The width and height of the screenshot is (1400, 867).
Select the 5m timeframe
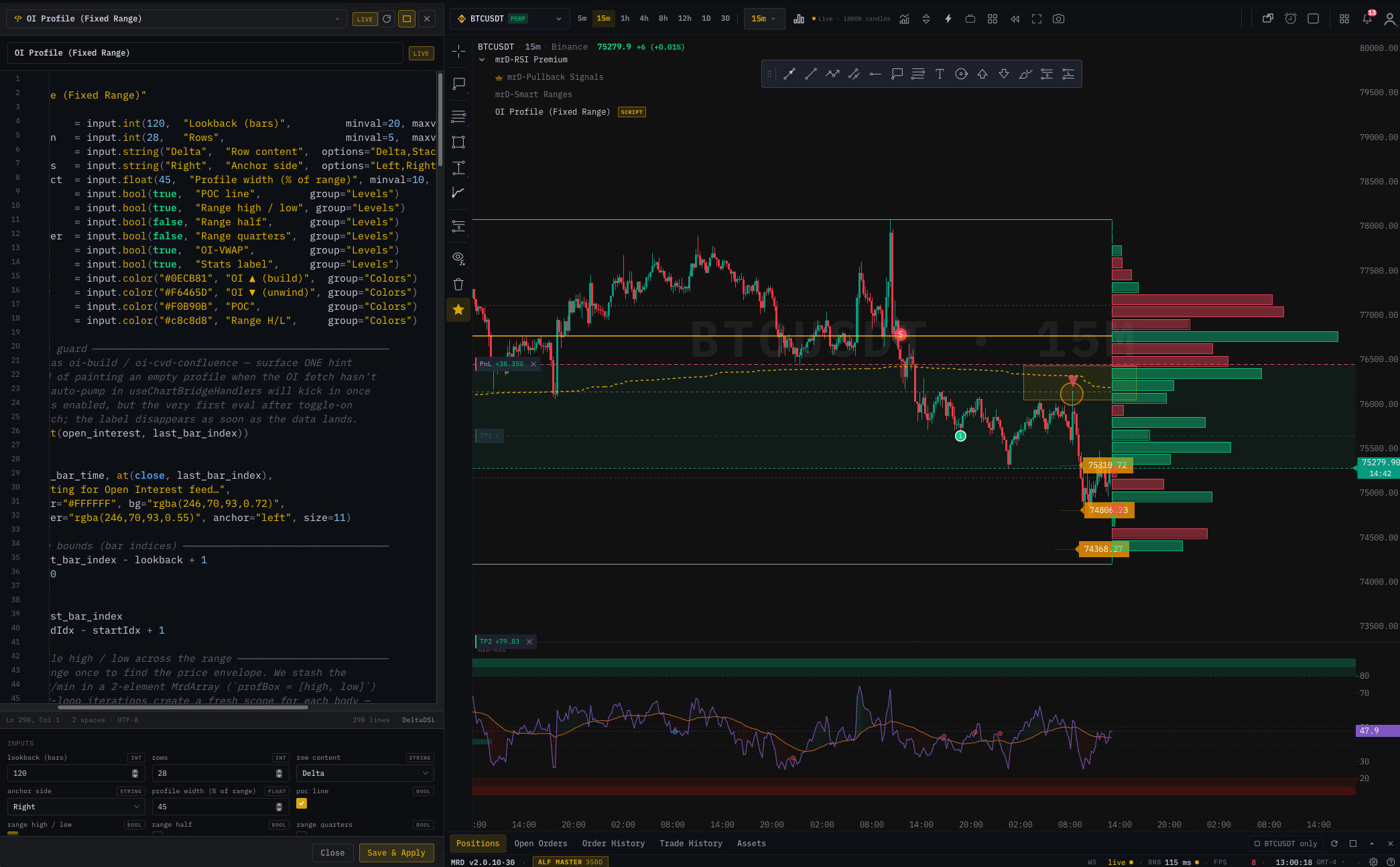[x=582, y=19]
